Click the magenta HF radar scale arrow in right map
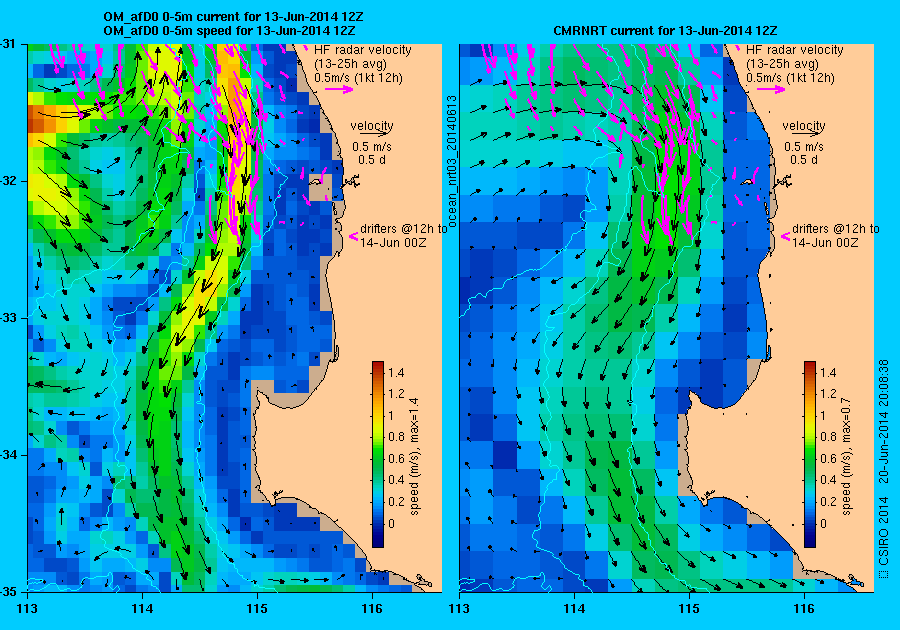The height and width of the screenshot is (630, 900). coord(771,89)
